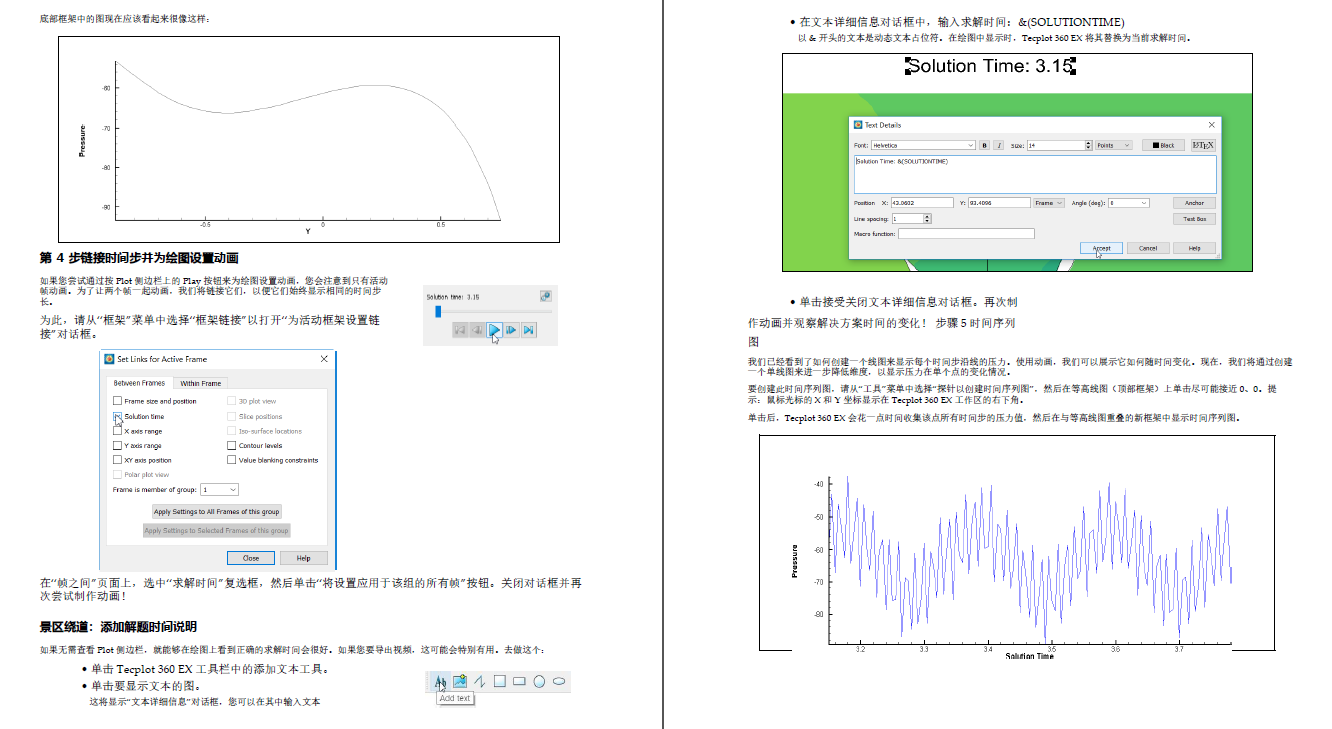Toggle the Slice positions checkbox

(231, 416)
